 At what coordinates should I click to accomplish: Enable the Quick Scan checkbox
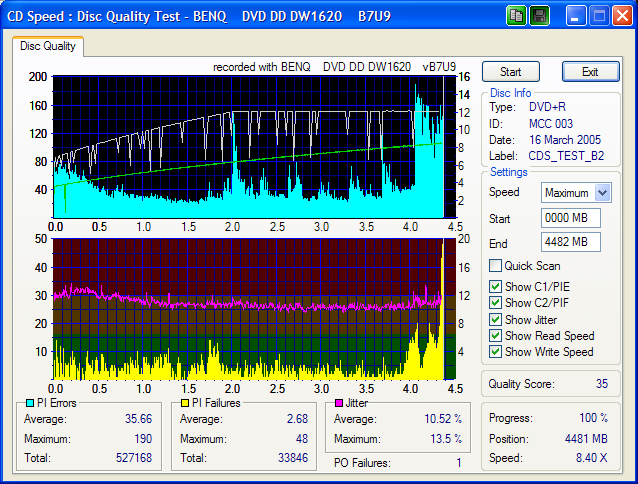click(496, 266)
